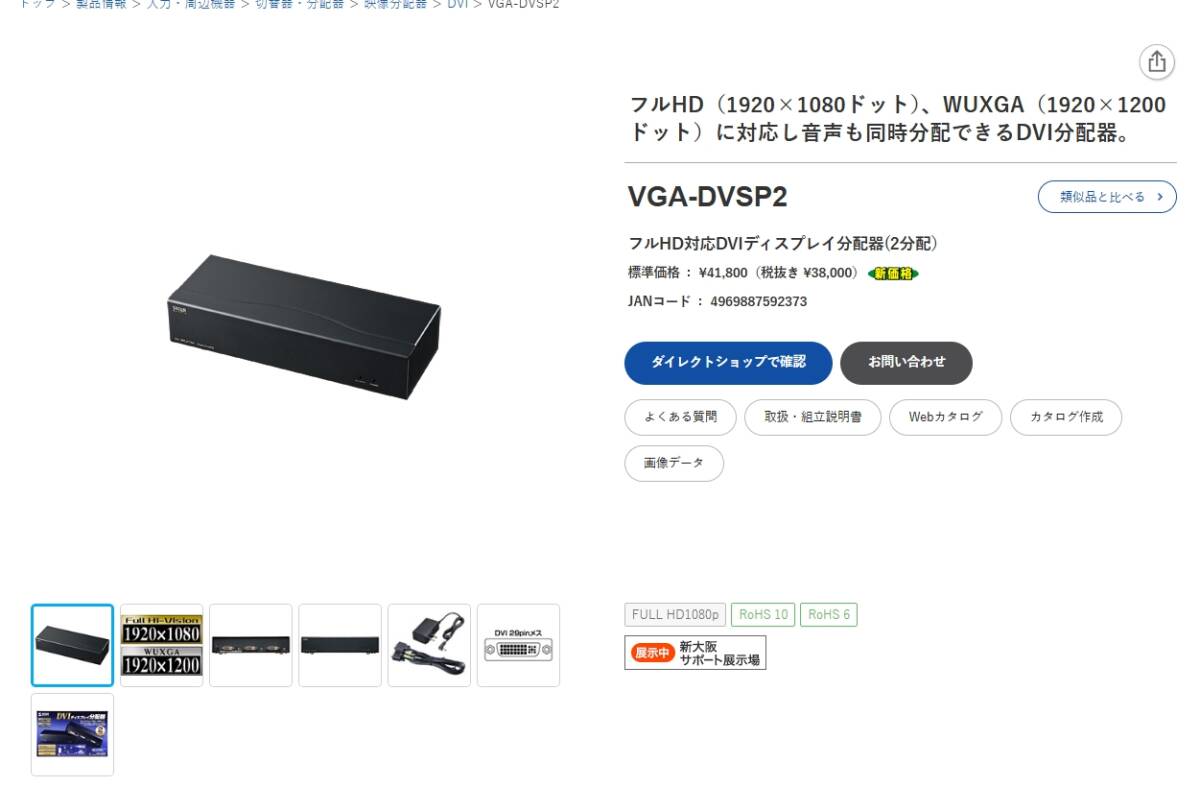1200x810 pixels.
Task: Click ダイレクトショップで確認 blue button
Action: [728, 363]
